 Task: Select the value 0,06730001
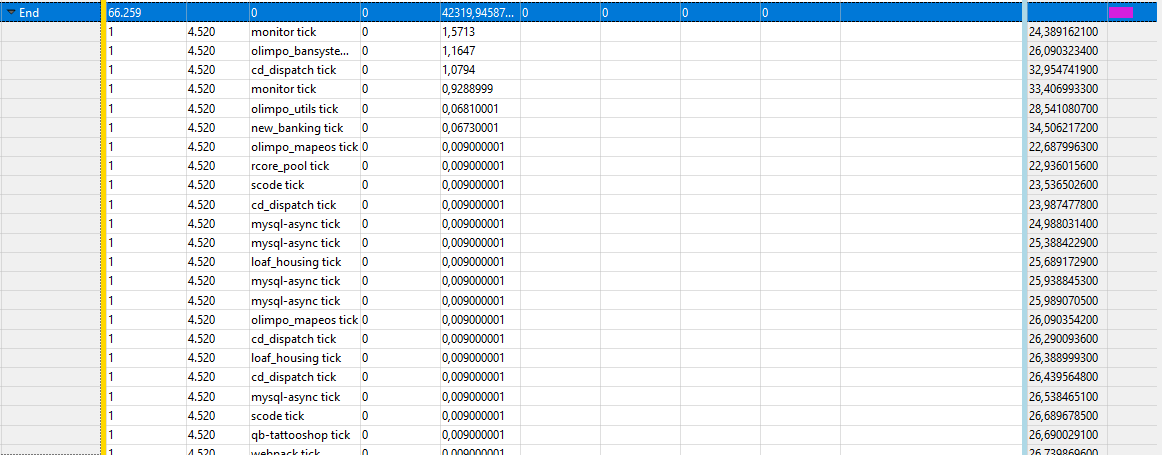[x=472, y=127]
